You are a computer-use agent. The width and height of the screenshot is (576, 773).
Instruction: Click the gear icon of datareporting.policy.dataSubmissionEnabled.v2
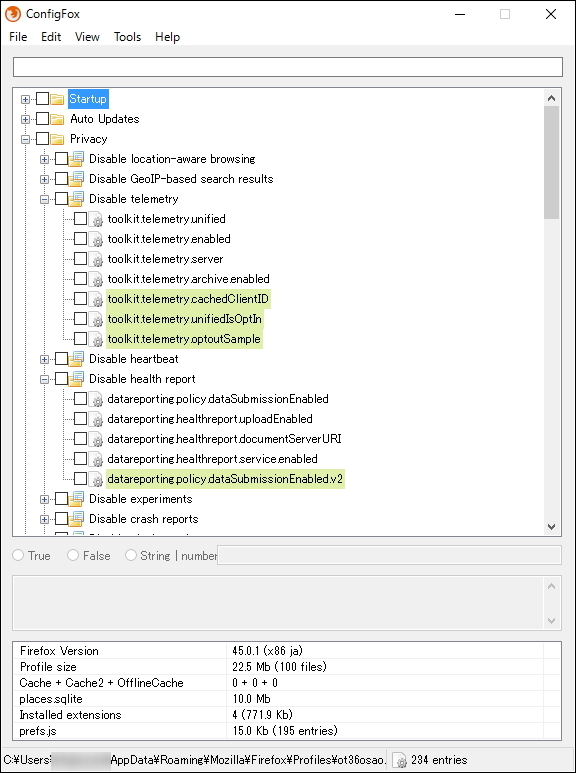coord(96,479)
